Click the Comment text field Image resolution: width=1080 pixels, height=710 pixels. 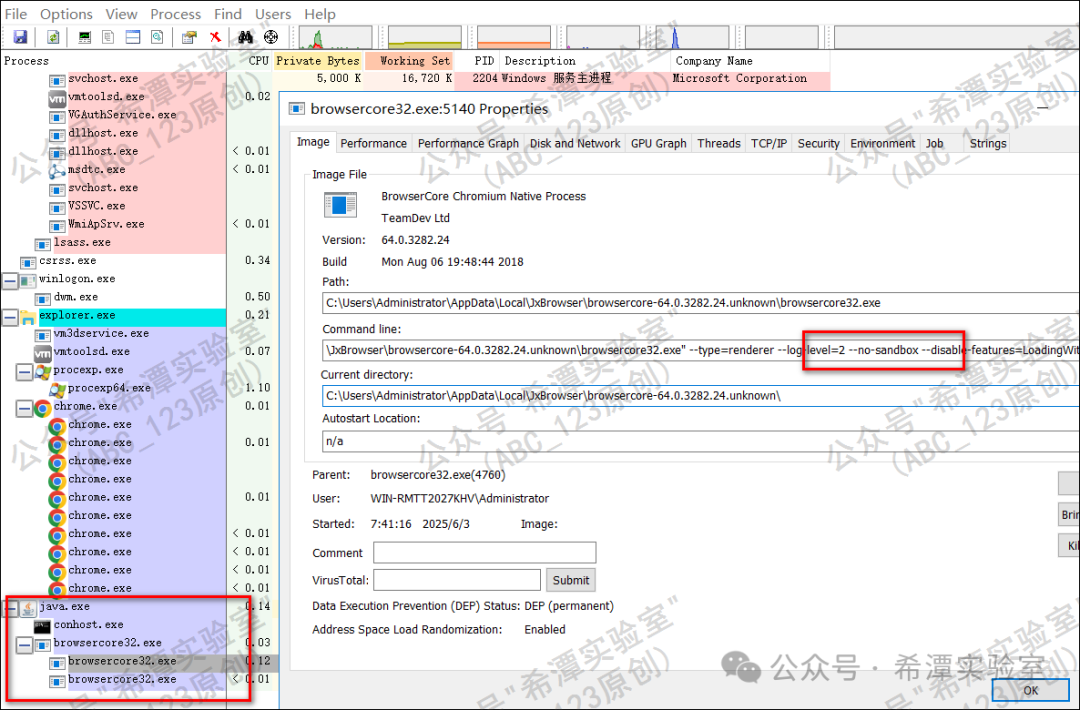tap(484, 553)
